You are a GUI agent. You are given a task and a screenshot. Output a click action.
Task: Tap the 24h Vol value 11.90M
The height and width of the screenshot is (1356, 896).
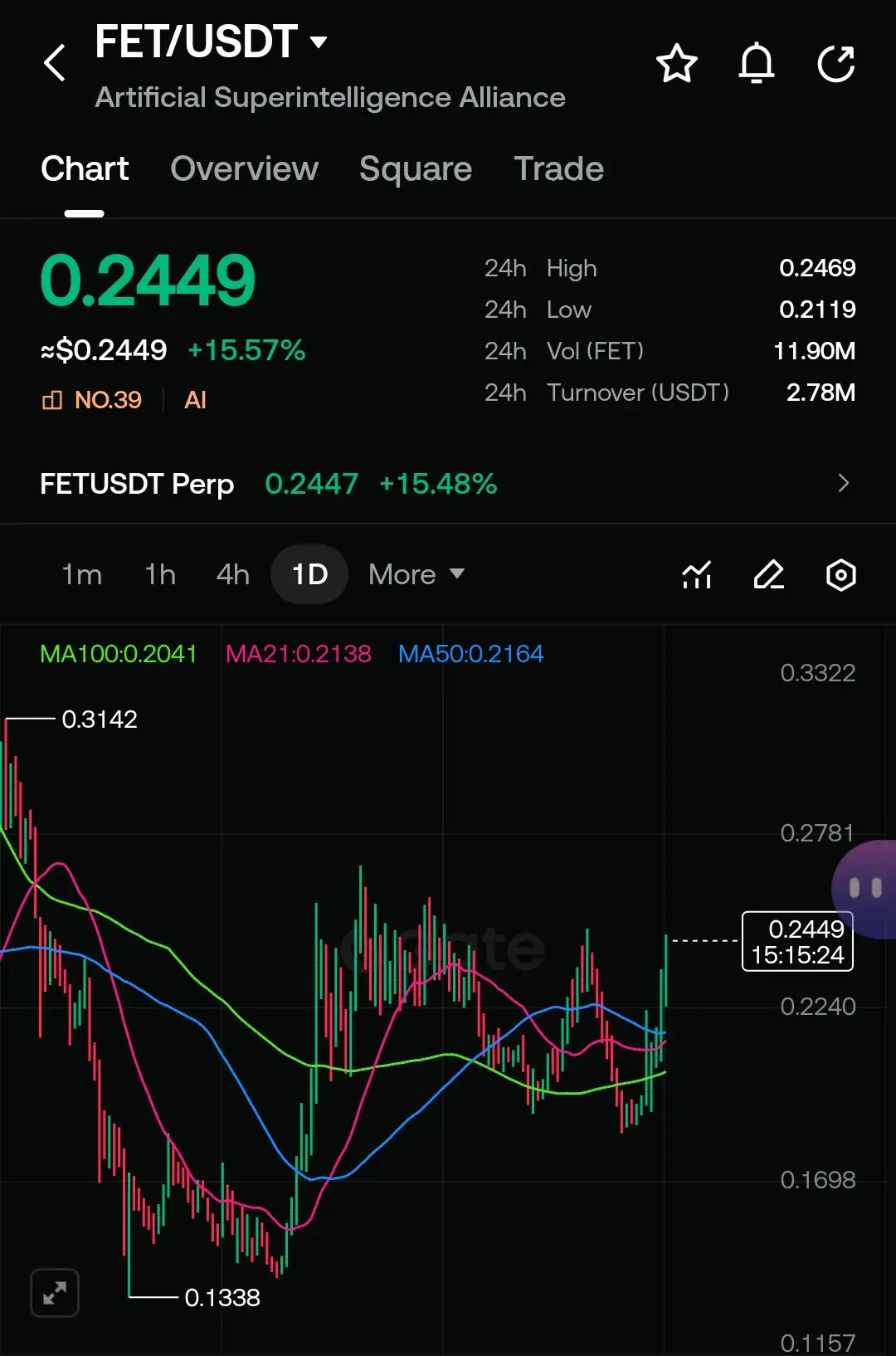pos(814,351)
